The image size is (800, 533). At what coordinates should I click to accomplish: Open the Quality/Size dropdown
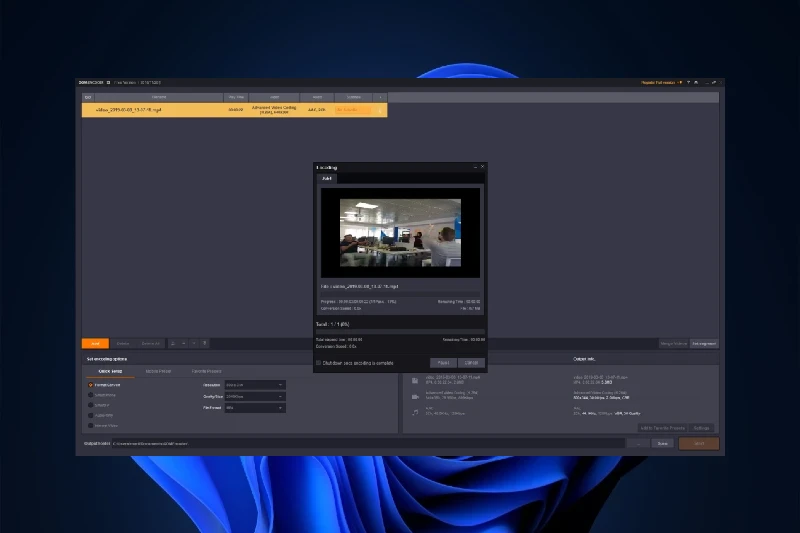tap(255, 396)
